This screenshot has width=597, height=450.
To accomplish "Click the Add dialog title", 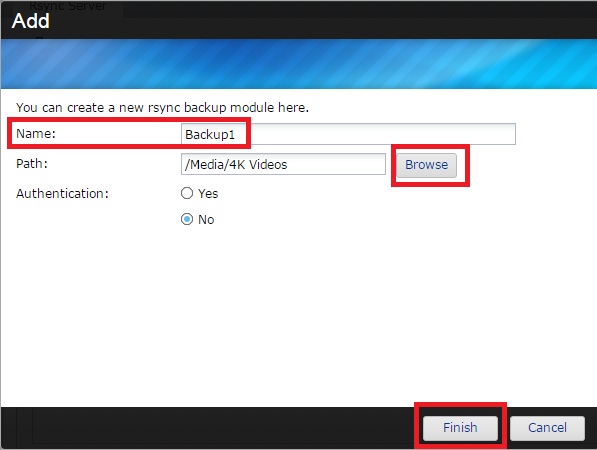I will (31, 21).
